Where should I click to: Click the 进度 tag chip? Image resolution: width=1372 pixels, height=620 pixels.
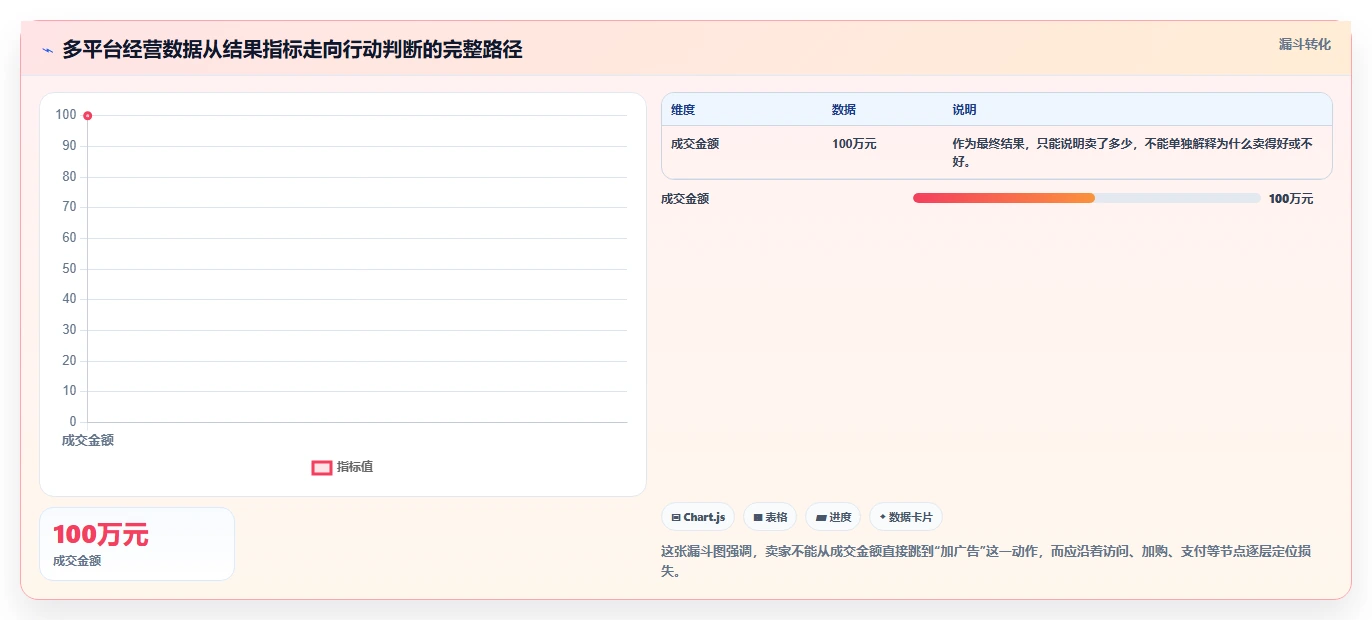[x=833, y=517]
